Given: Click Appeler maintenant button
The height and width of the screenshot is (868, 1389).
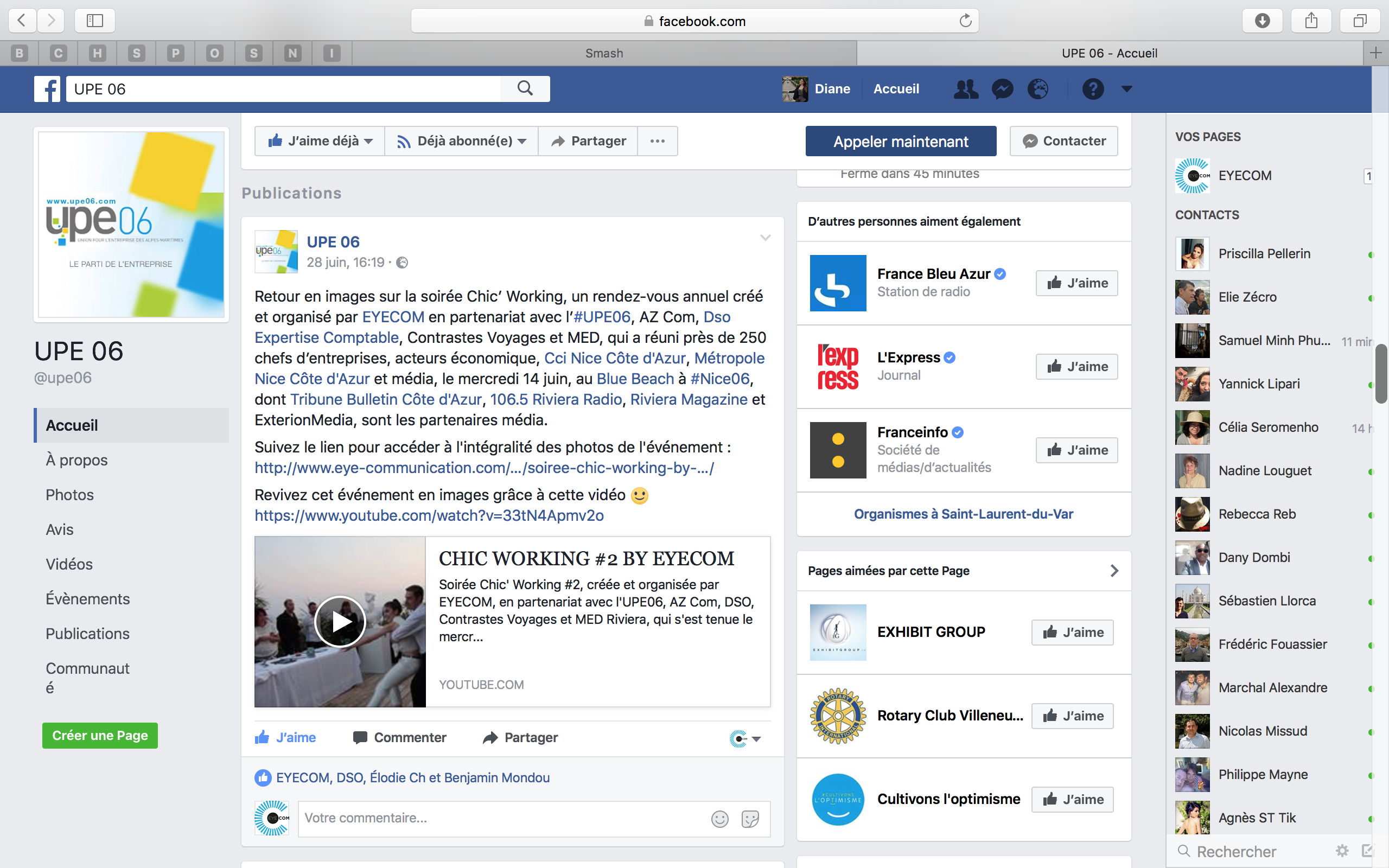Looking at the screenshot, I should point(901,141).
